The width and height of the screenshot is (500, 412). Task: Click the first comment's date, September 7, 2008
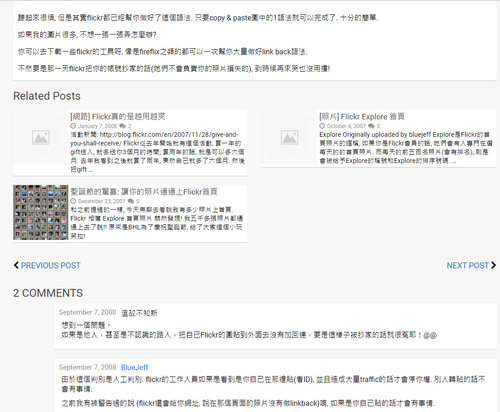click(87, 312)
